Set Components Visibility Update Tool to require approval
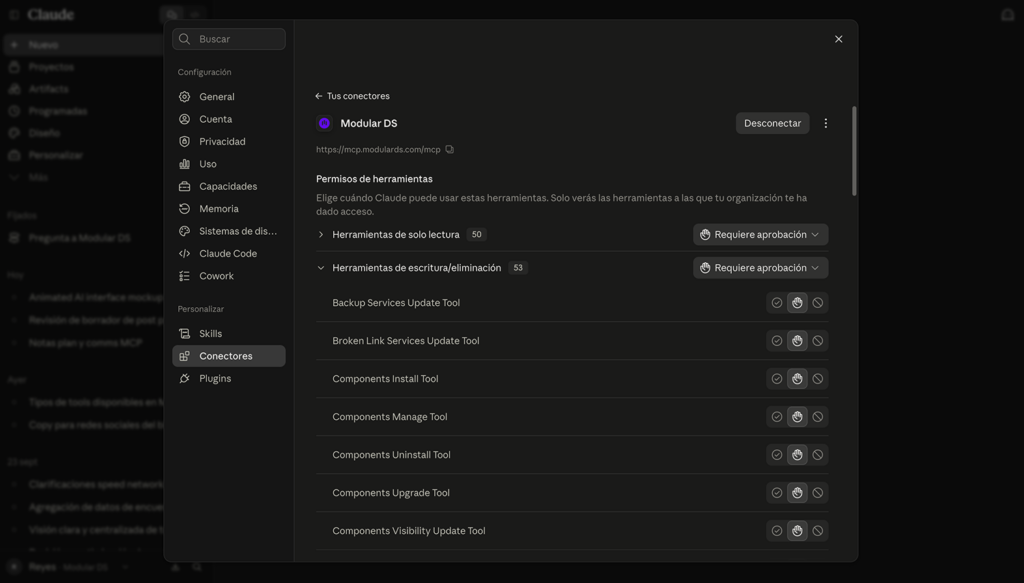Image resolution: width=1024 pixels, height=583 pixels. 797,531
